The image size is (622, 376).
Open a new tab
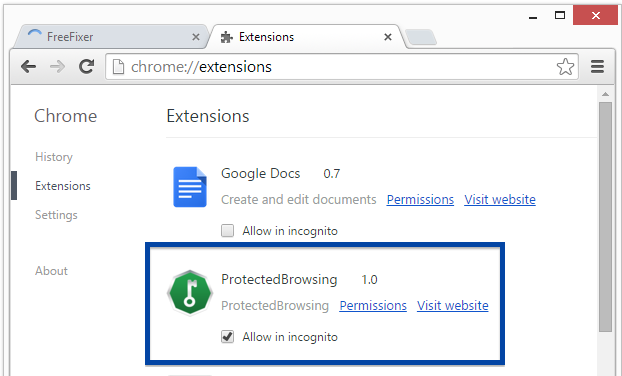pos(421,37)
